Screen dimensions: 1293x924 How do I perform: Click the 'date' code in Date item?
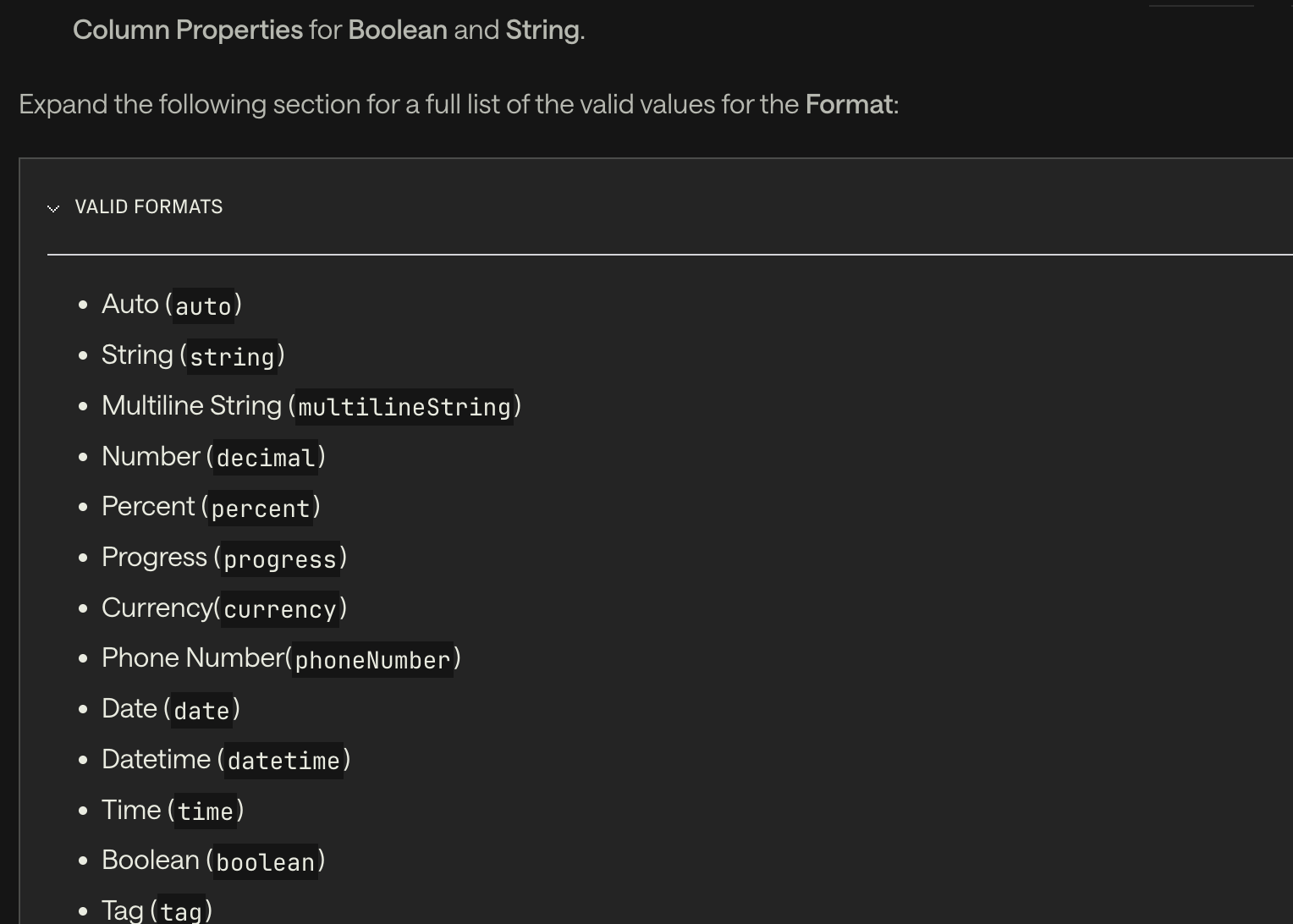tap(201, 711)
